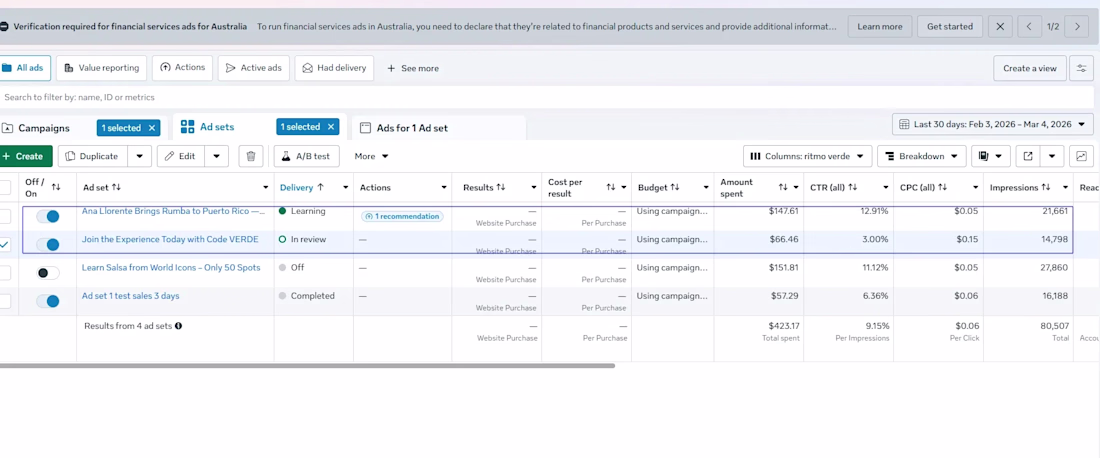Image resolution: width=1100 pixels, height=458 pixels.
Task: Open the reports icon dropdown
Action: pyautogui.click(x=990, y=156)
